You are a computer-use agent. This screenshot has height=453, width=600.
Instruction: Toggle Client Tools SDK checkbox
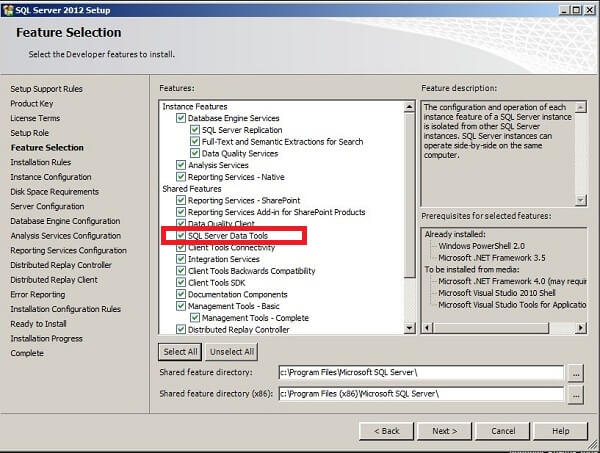(x=181, y=283)
